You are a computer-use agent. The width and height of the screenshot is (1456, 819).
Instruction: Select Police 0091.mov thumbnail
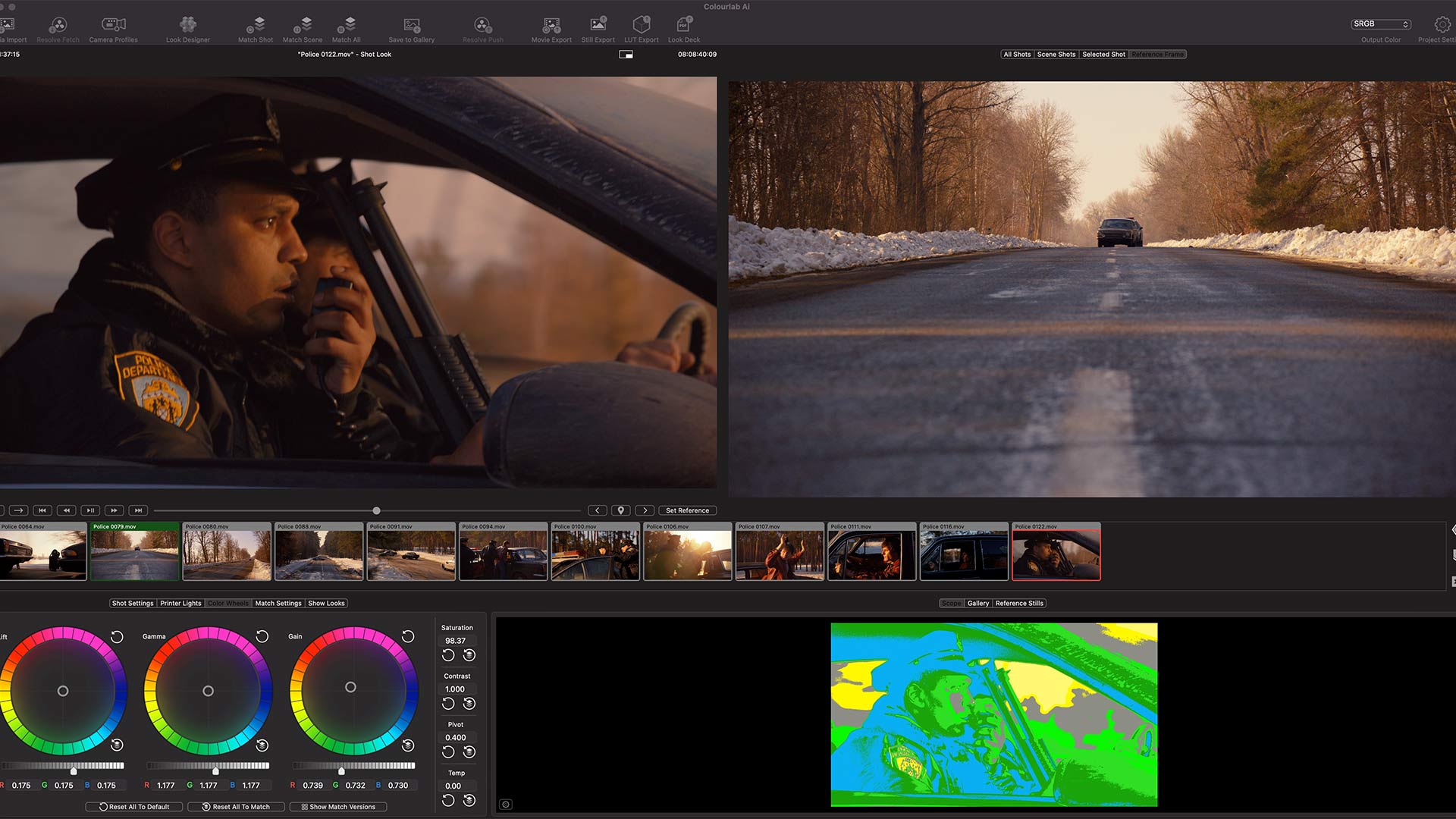[x=411, y=551]
